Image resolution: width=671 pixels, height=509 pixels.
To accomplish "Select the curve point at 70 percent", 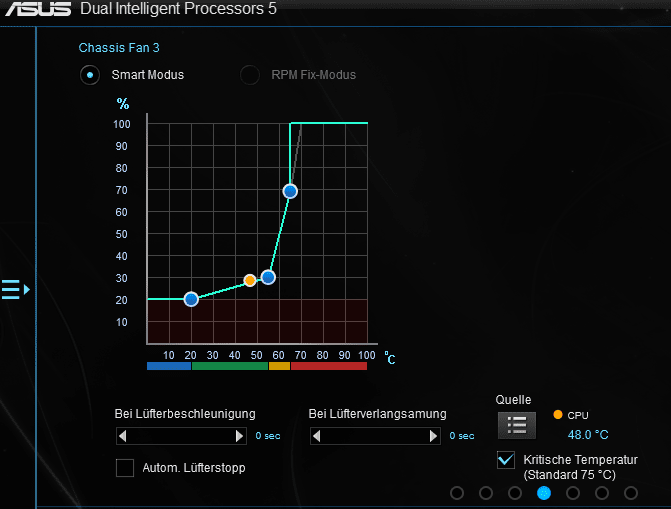I will point(290,191).
